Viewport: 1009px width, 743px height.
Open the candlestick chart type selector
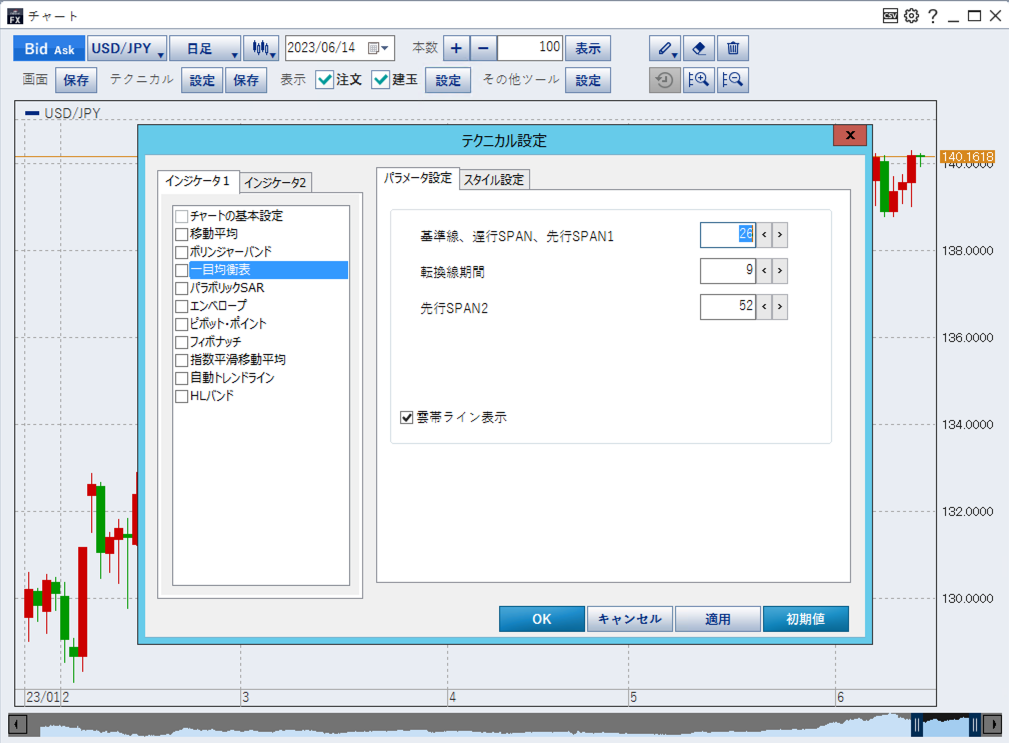pyautogui.click(x=262, y=48)
